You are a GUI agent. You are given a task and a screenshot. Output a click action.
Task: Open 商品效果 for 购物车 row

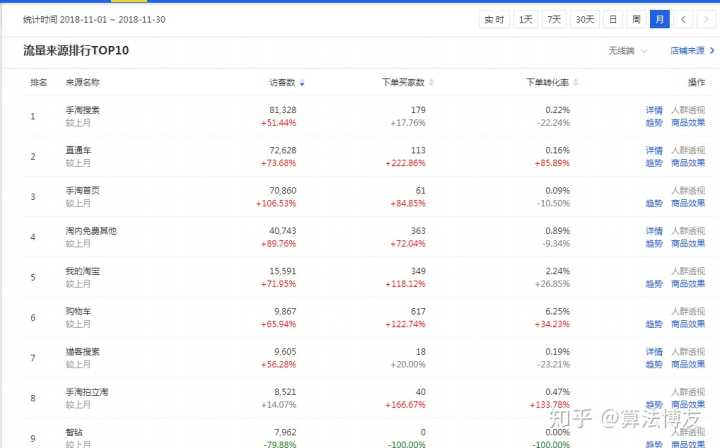point(688,324)
